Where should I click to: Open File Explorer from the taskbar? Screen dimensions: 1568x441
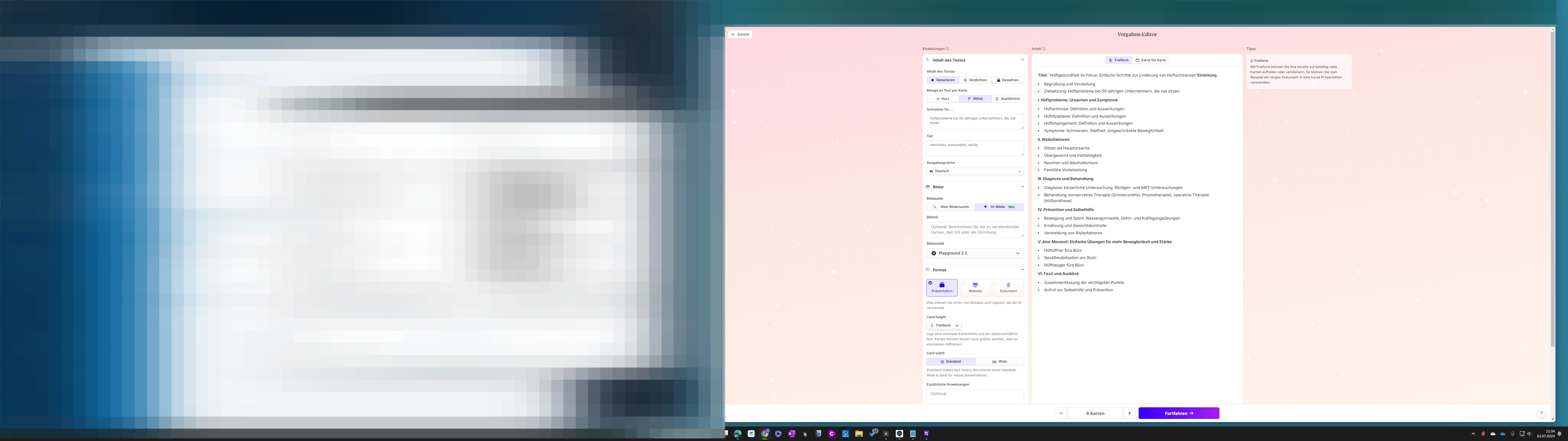859,434
